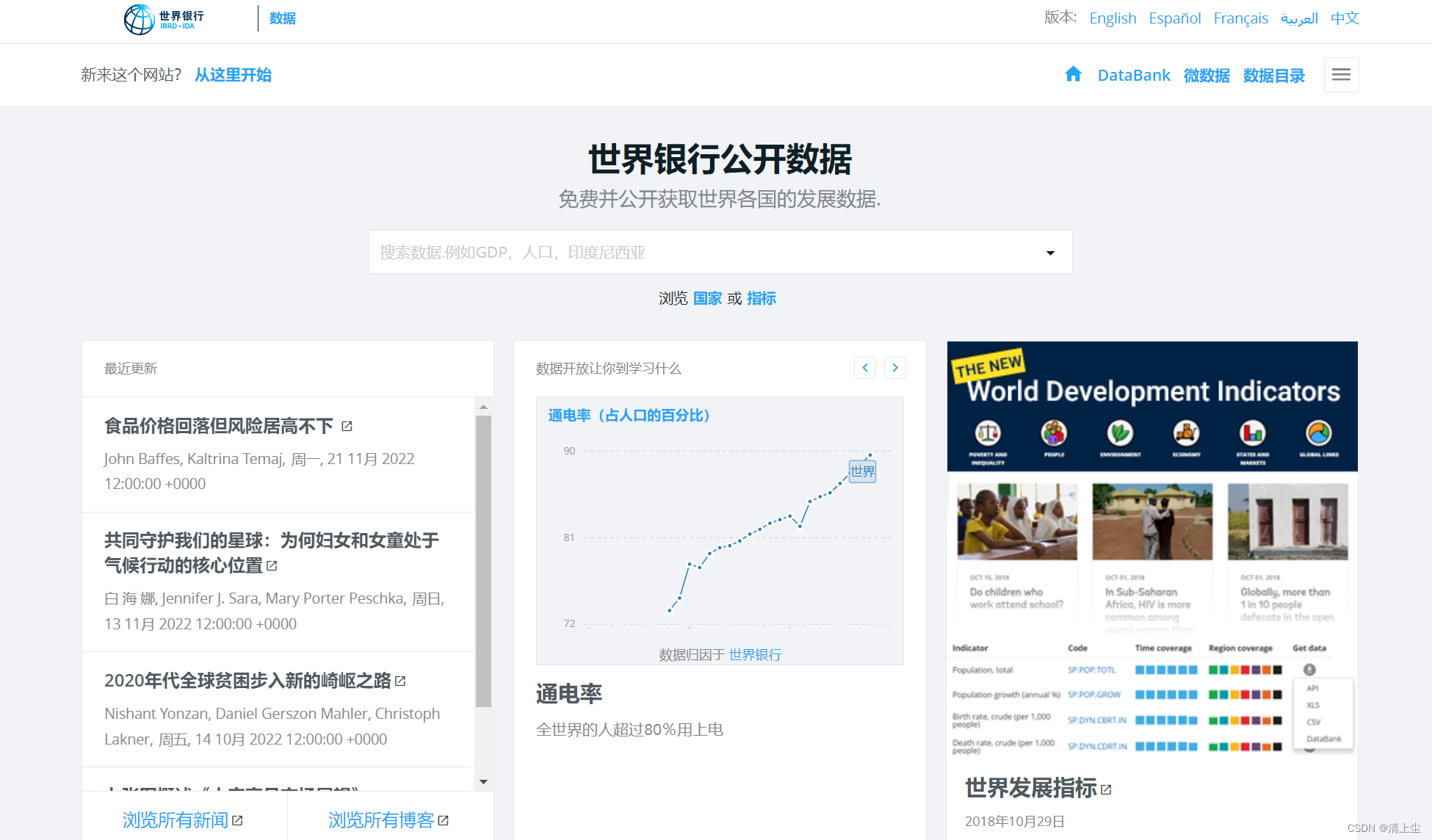Open the hamburger menu button
Screen dimensions: 1432x840
click(x=1341, y=75)
